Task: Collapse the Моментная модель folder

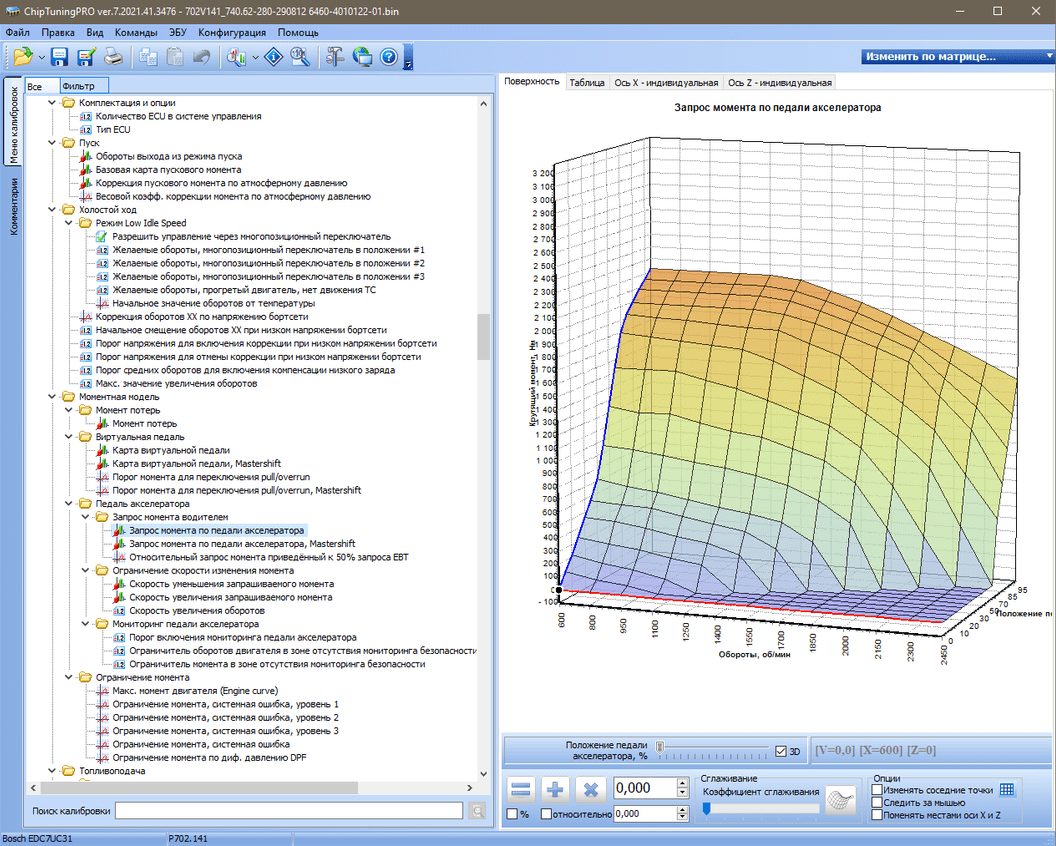Action: [x=52, y=397]
